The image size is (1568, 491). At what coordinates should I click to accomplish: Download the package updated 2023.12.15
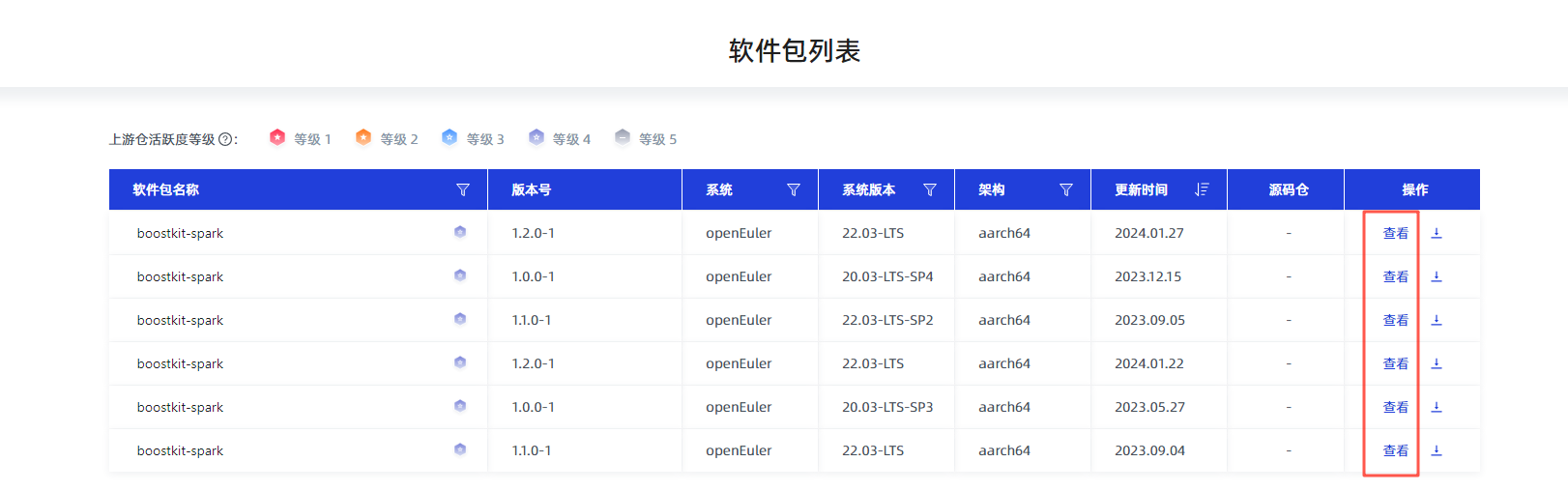click(1437, 276)
